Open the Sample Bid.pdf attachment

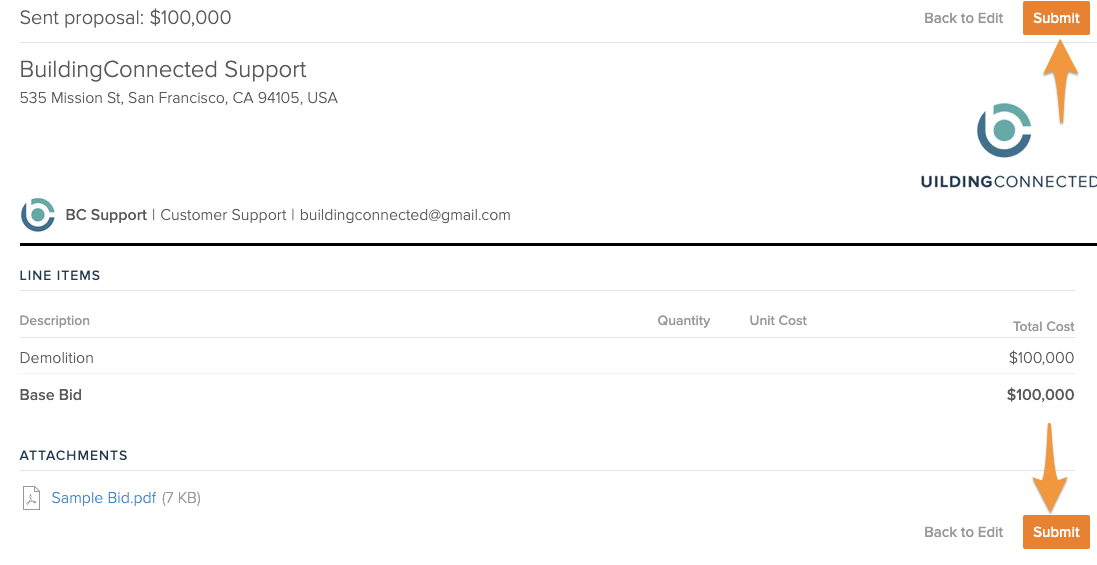pos(104,498)
